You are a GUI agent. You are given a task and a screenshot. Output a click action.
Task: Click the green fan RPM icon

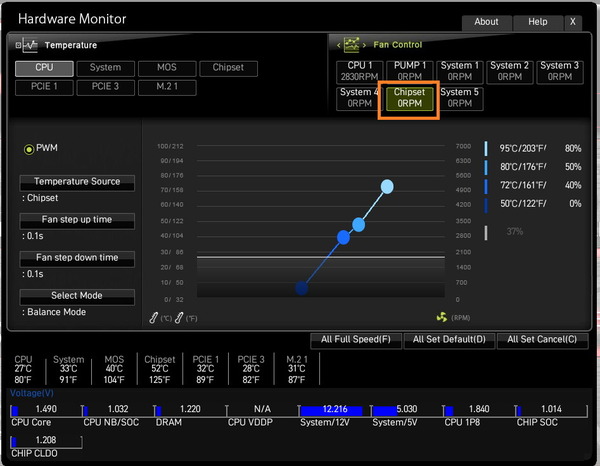click(x=442, y=317)
